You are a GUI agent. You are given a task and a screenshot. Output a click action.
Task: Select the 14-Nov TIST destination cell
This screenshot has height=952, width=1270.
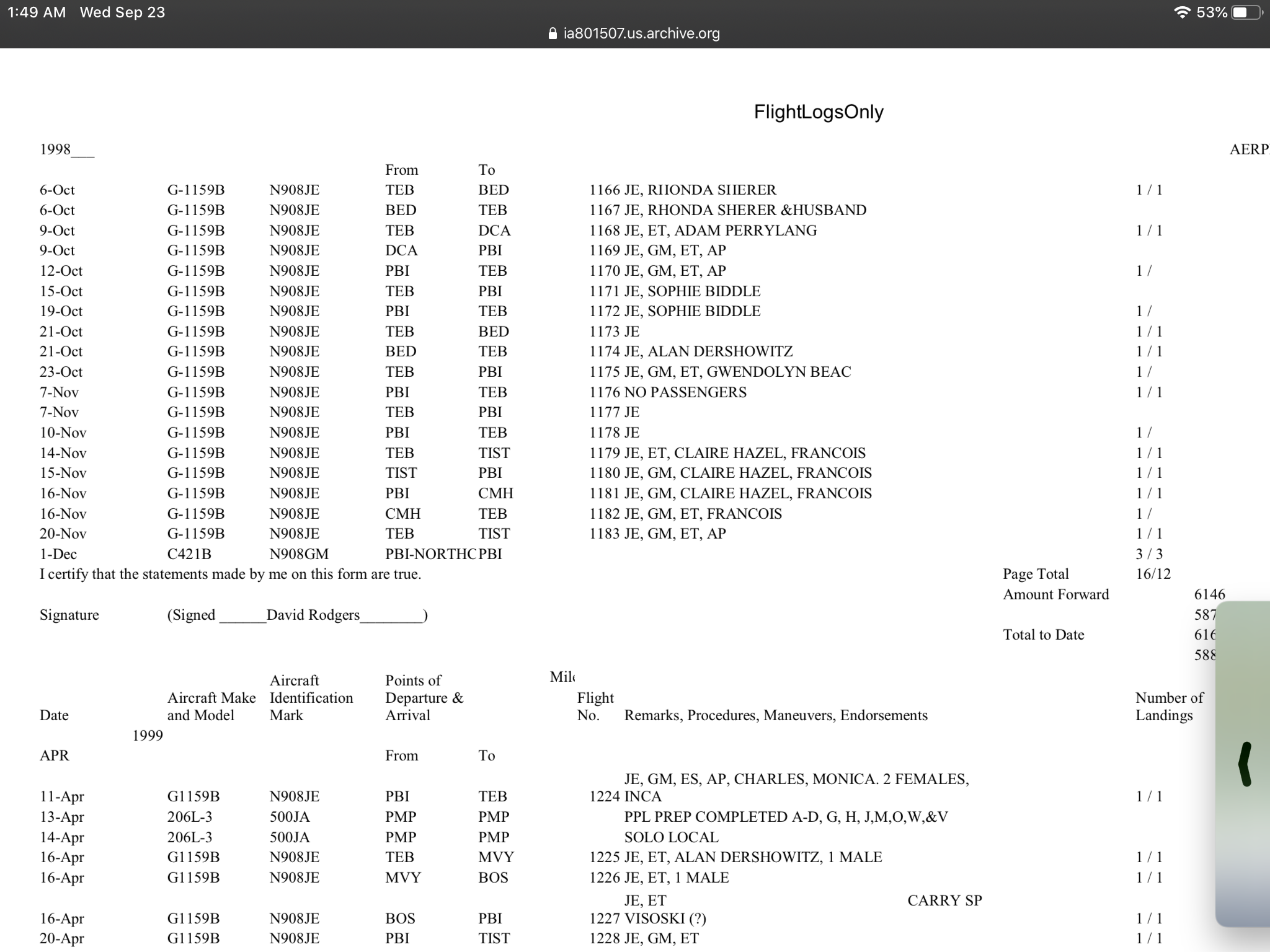[x=494, y=453]
